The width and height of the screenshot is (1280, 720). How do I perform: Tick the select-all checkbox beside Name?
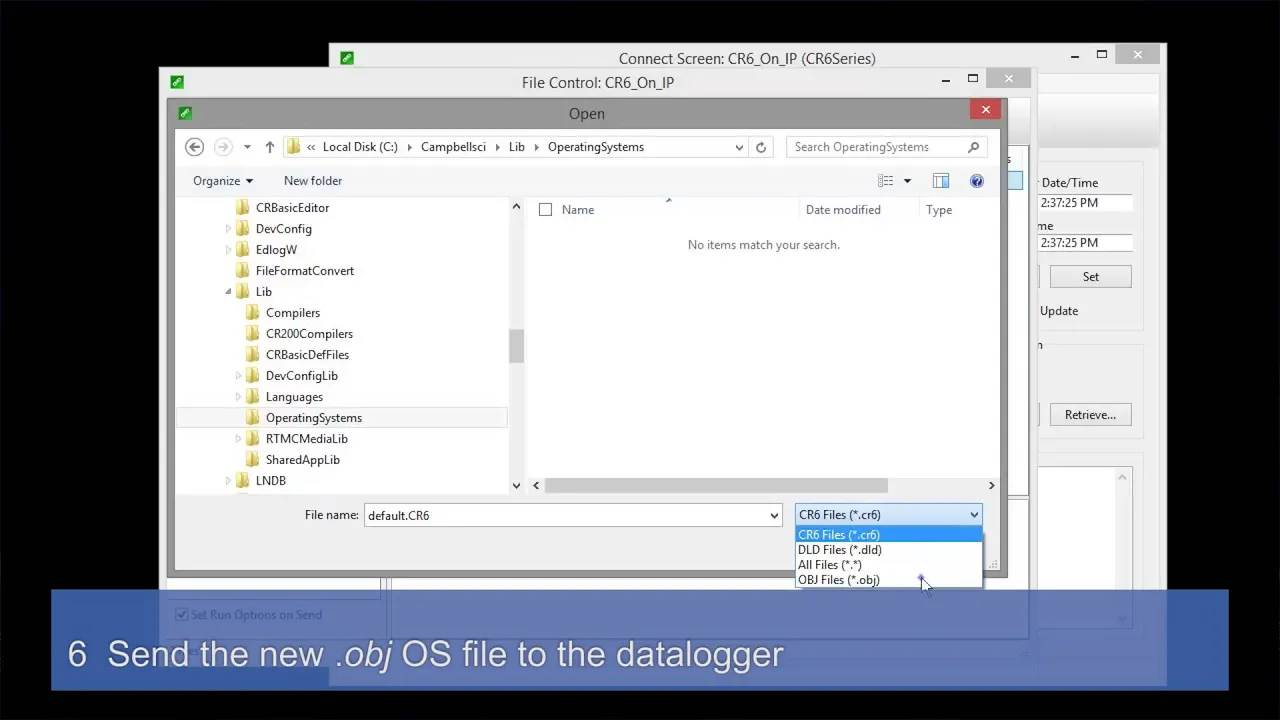[x=545, y=210]
